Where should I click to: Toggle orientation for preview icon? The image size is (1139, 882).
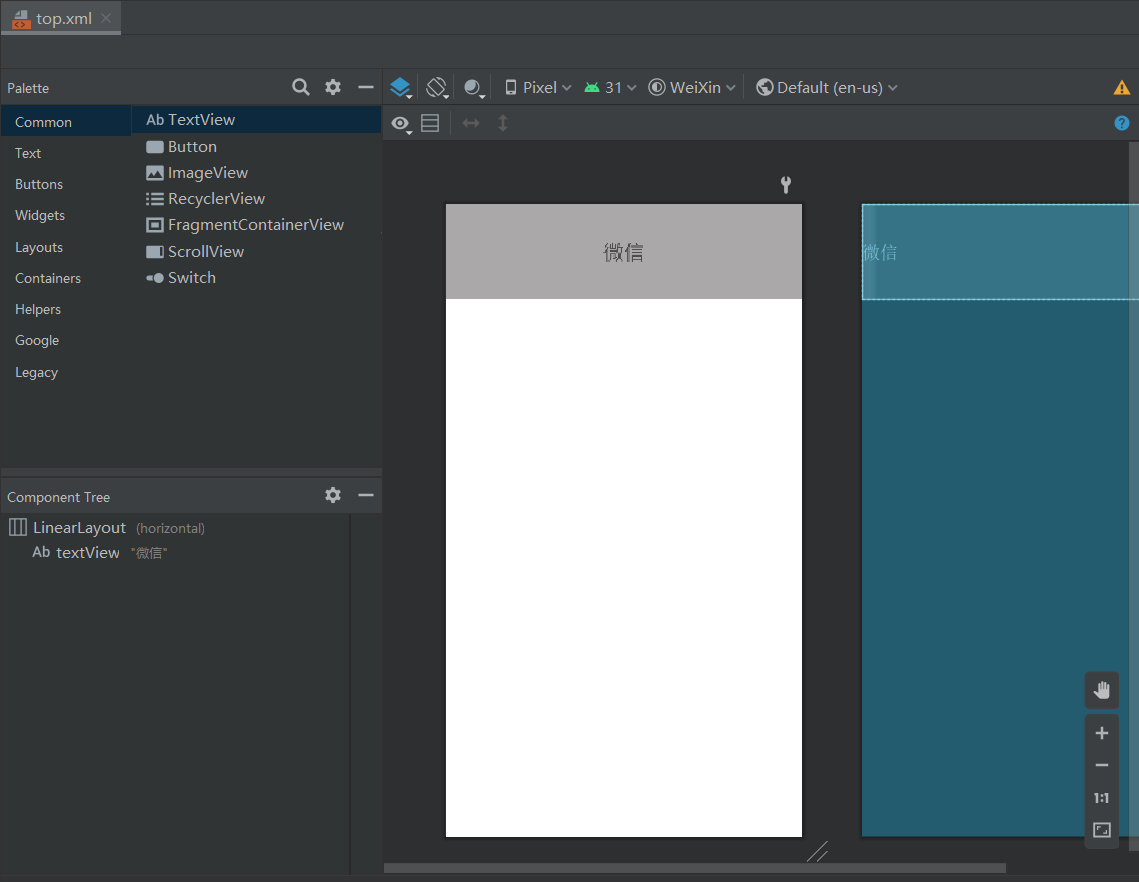[437, 87]
